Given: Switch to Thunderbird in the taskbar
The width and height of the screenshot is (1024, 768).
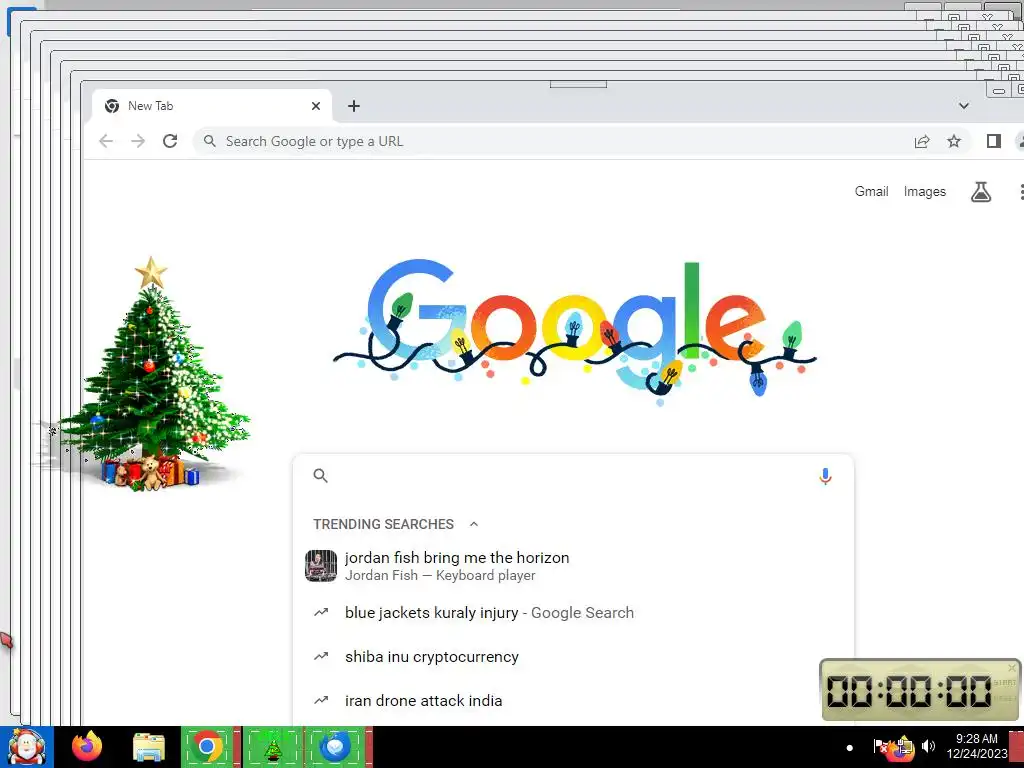Looking at the screenshot, I should 336,747.
